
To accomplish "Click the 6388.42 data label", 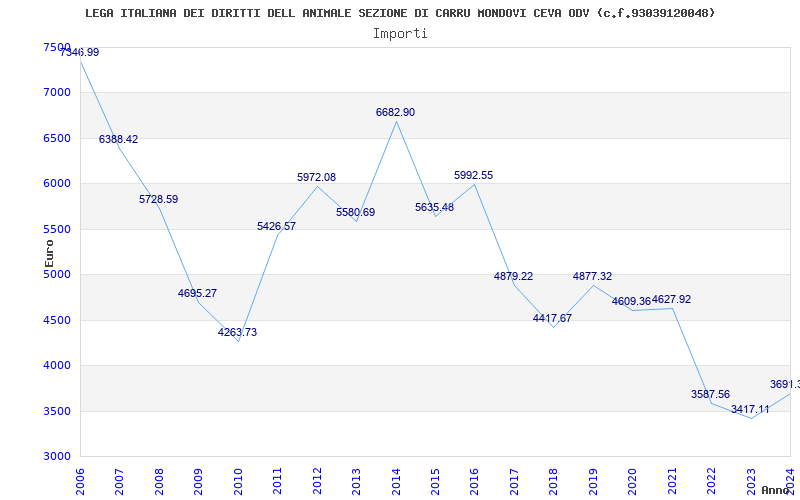I will [118, 139].
